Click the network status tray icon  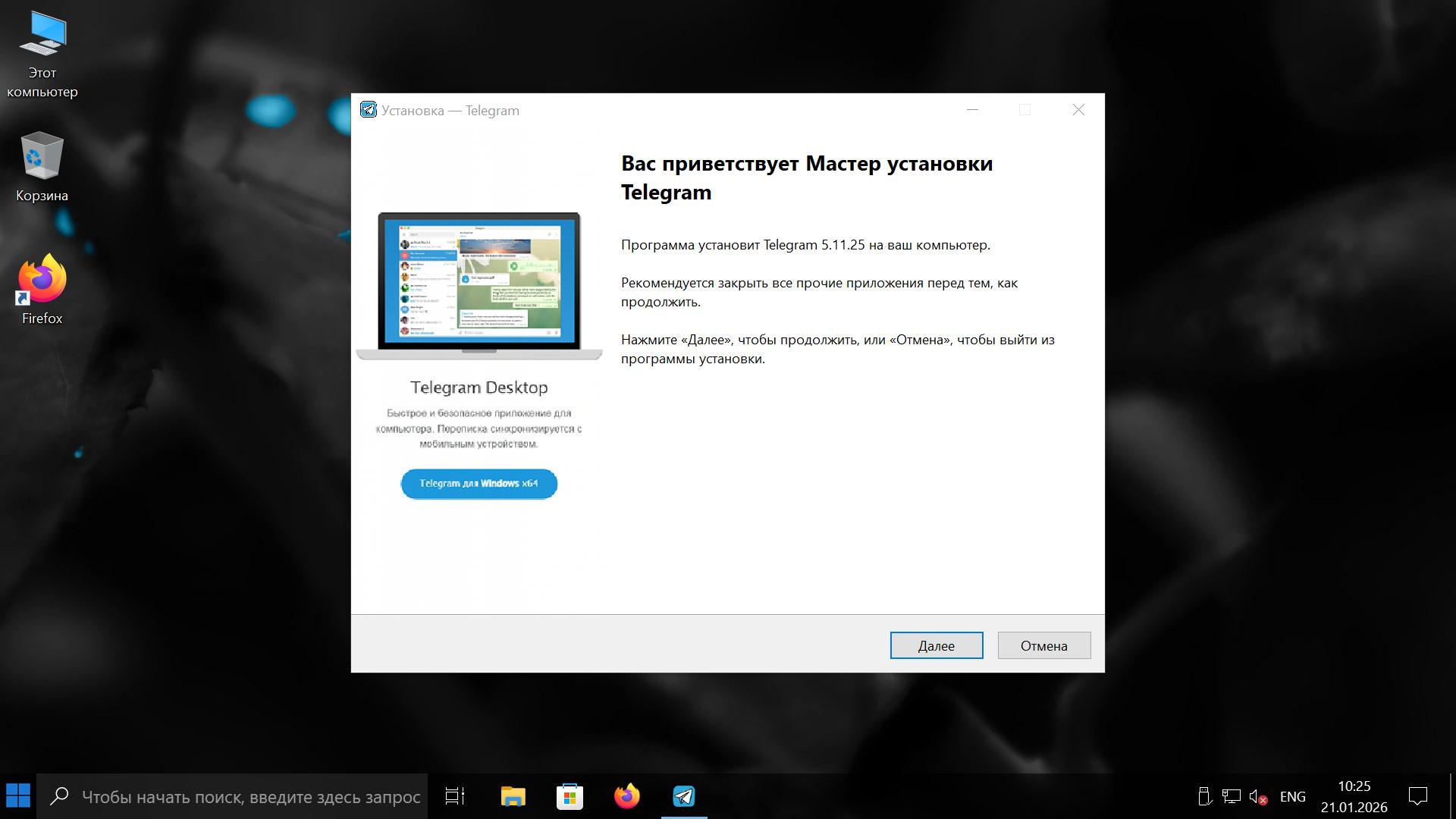1231,797
